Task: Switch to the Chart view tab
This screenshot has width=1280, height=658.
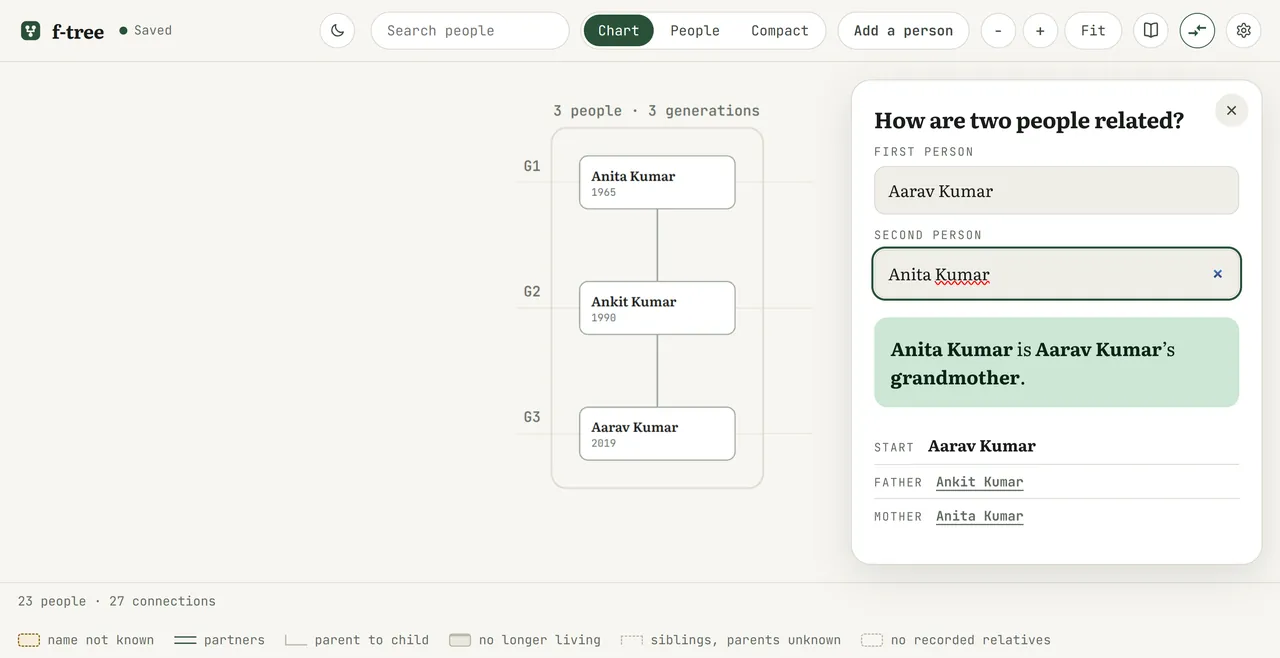Action: [618, 31]
